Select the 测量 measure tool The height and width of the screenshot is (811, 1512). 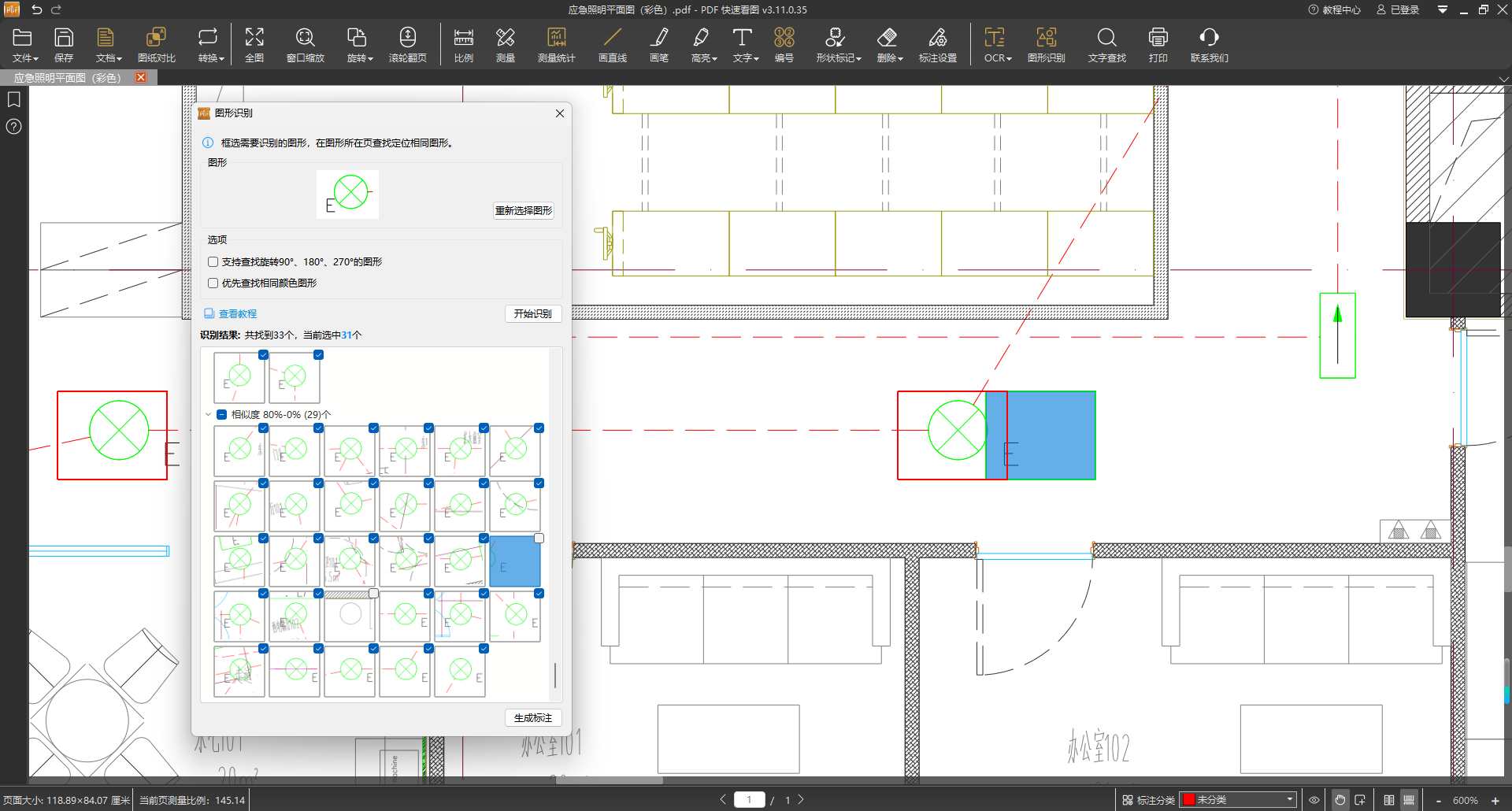tap(506, 45)
